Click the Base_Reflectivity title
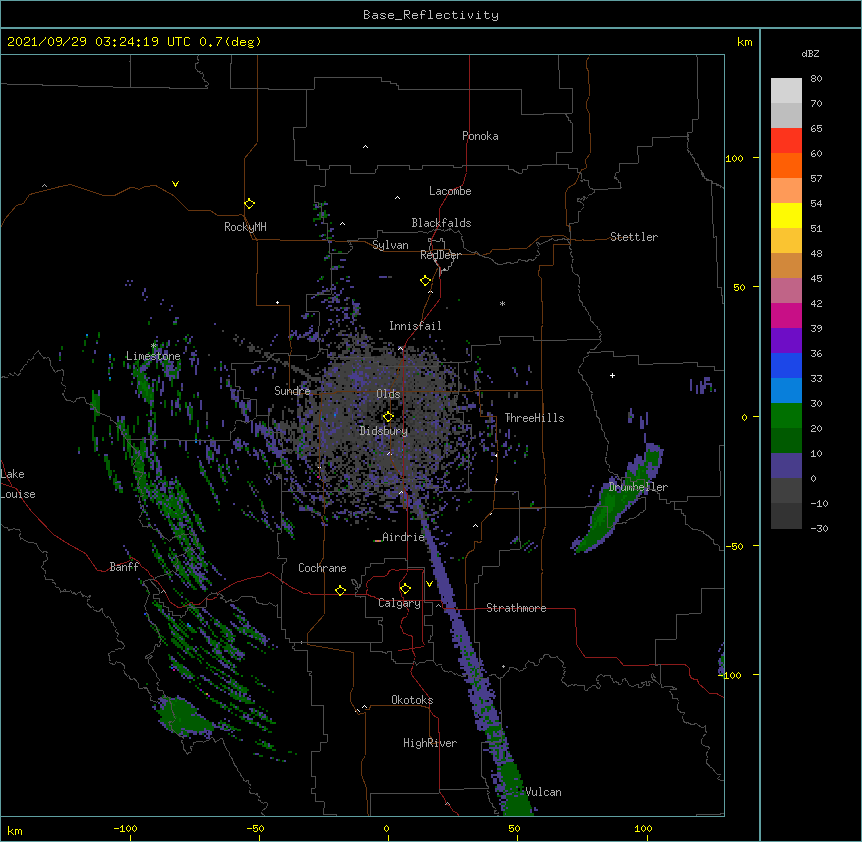This screenshot has width=862, height=842. click(431, 15)
